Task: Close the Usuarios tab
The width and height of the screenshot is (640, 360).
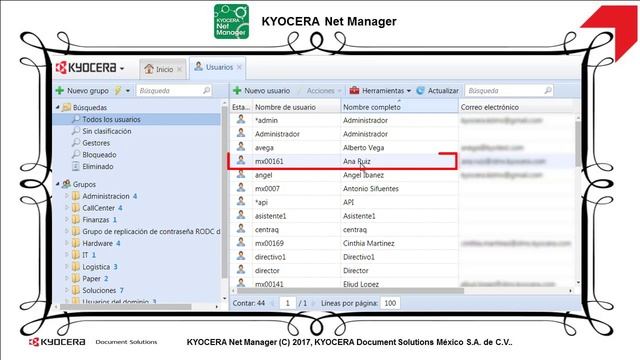Action: pos(239,67)
